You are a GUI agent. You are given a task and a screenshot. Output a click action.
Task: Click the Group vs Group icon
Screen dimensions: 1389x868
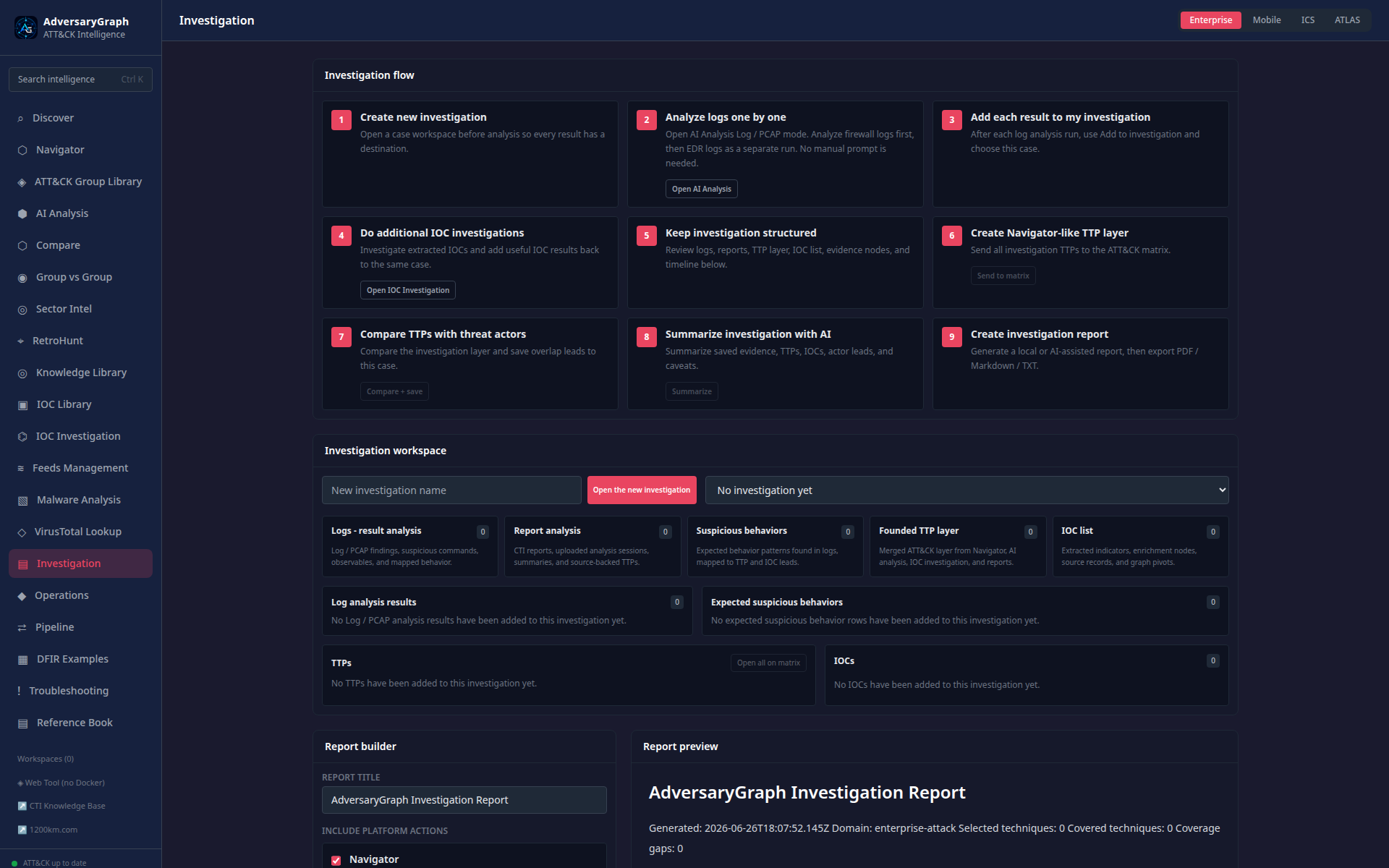click(x=22, y=278)
